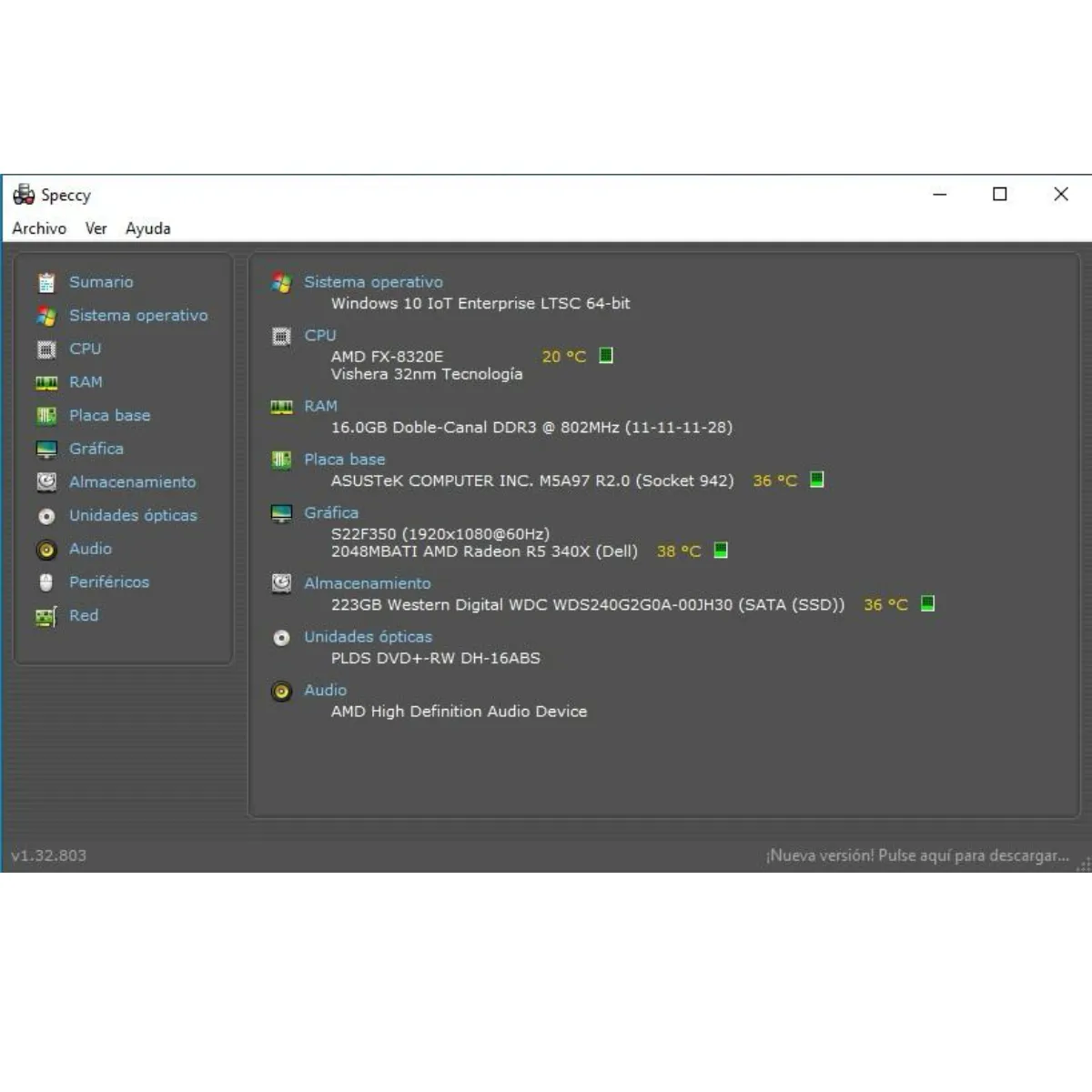
Task: Click the RAM memory stick sidebar icon
Action: (x=46, y=383)
